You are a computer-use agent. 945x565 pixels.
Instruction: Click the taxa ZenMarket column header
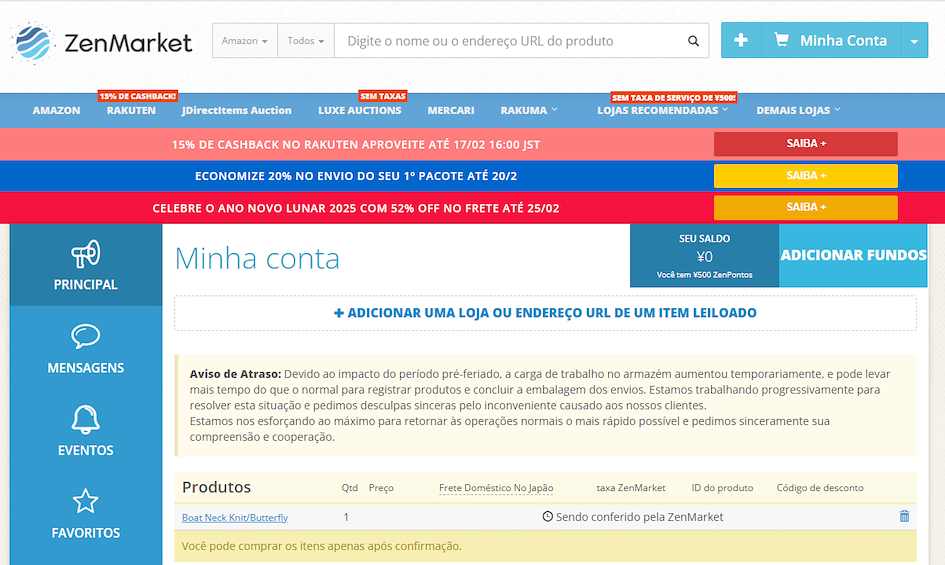pyautogui.click(x=631, y=488)
